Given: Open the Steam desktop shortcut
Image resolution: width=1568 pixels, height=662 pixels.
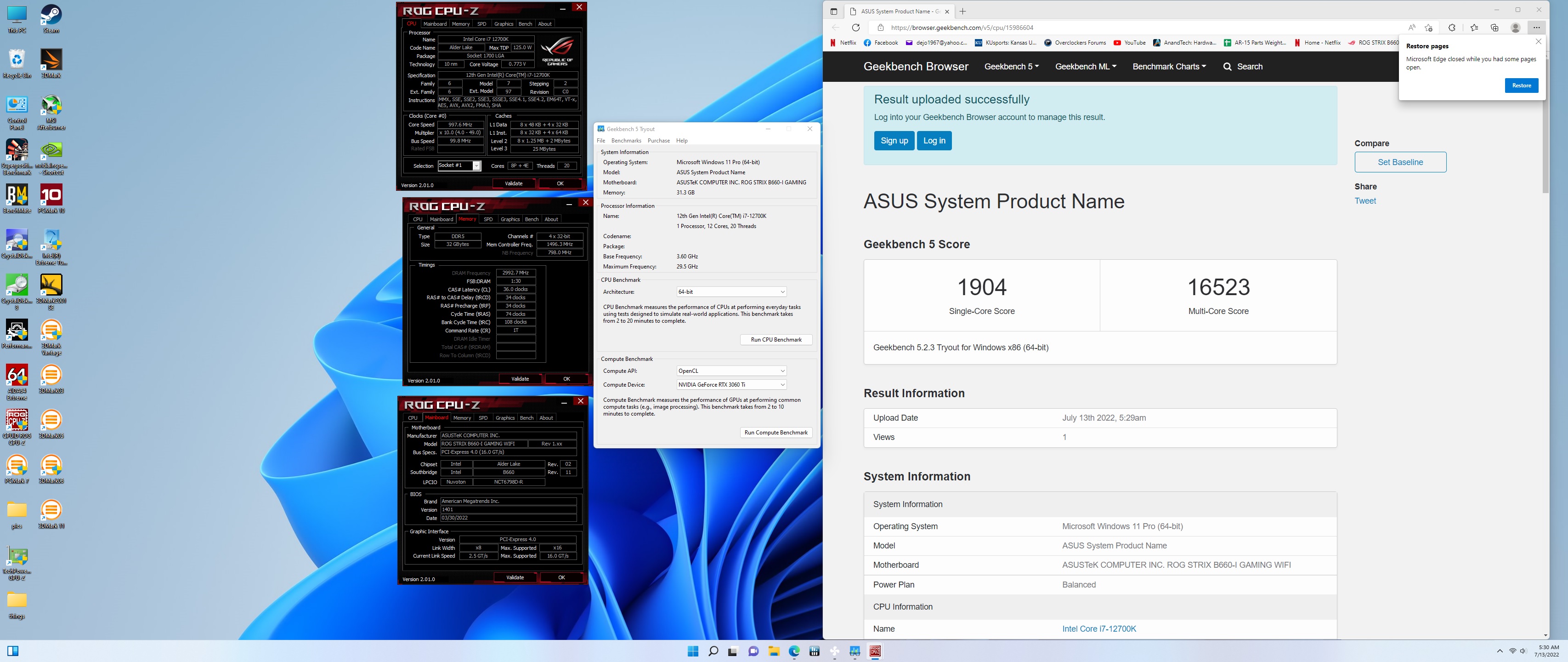Looking at the screenshot, I should click(51, 19).
